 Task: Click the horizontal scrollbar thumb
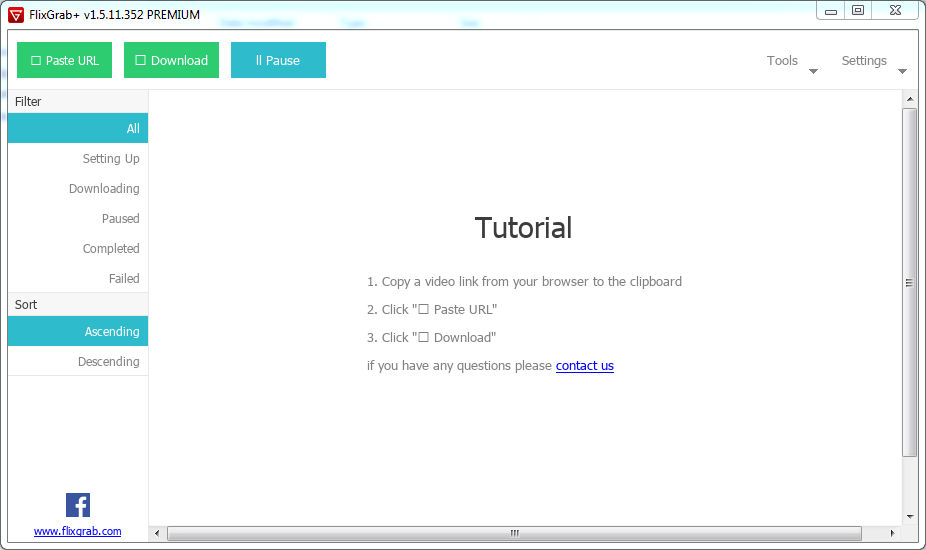point(514,533)
